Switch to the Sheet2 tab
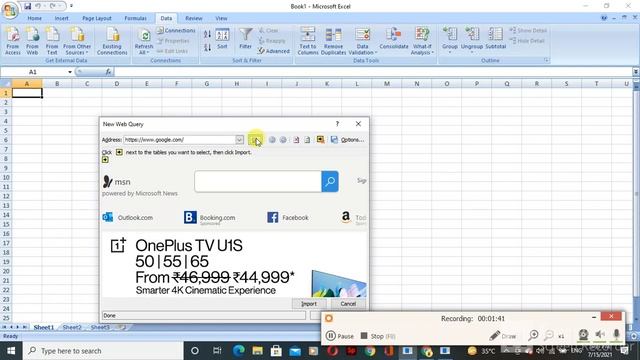Screen dimensions: 640x360 (x=72, y=327)
